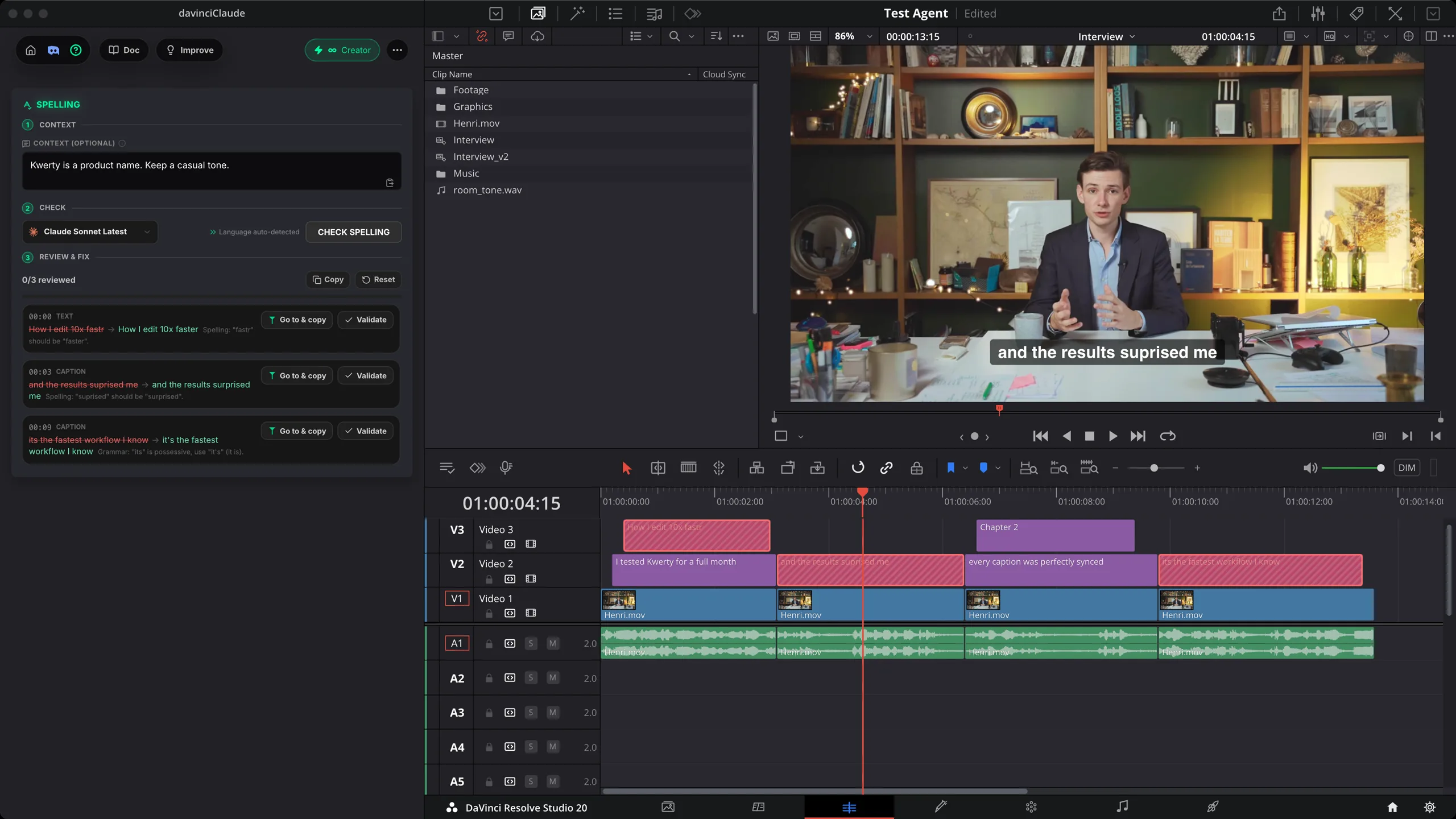Click the Insert Clip icon
This screenshot has width=1456, height=819.
click(756, 468)
